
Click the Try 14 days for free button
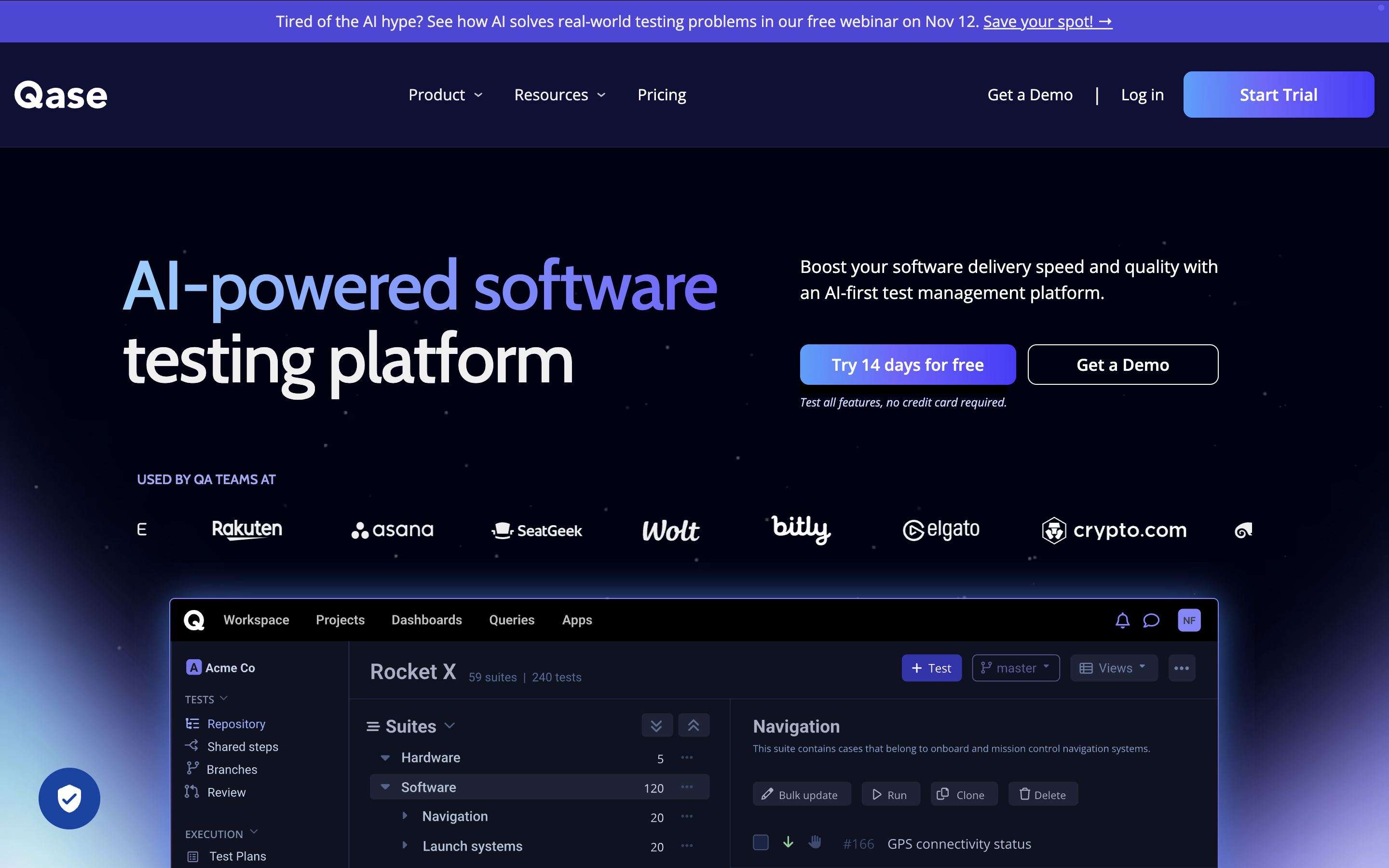tap(908, 365)
